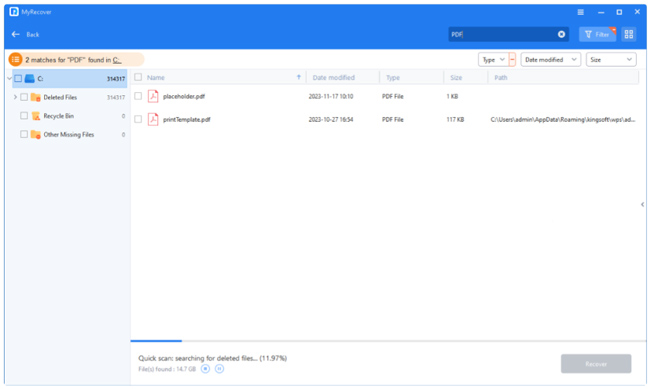The width and height of the screenshot is (650, 389).
Task: Collapse the C: drive tree node
Action: click(10, 78)
